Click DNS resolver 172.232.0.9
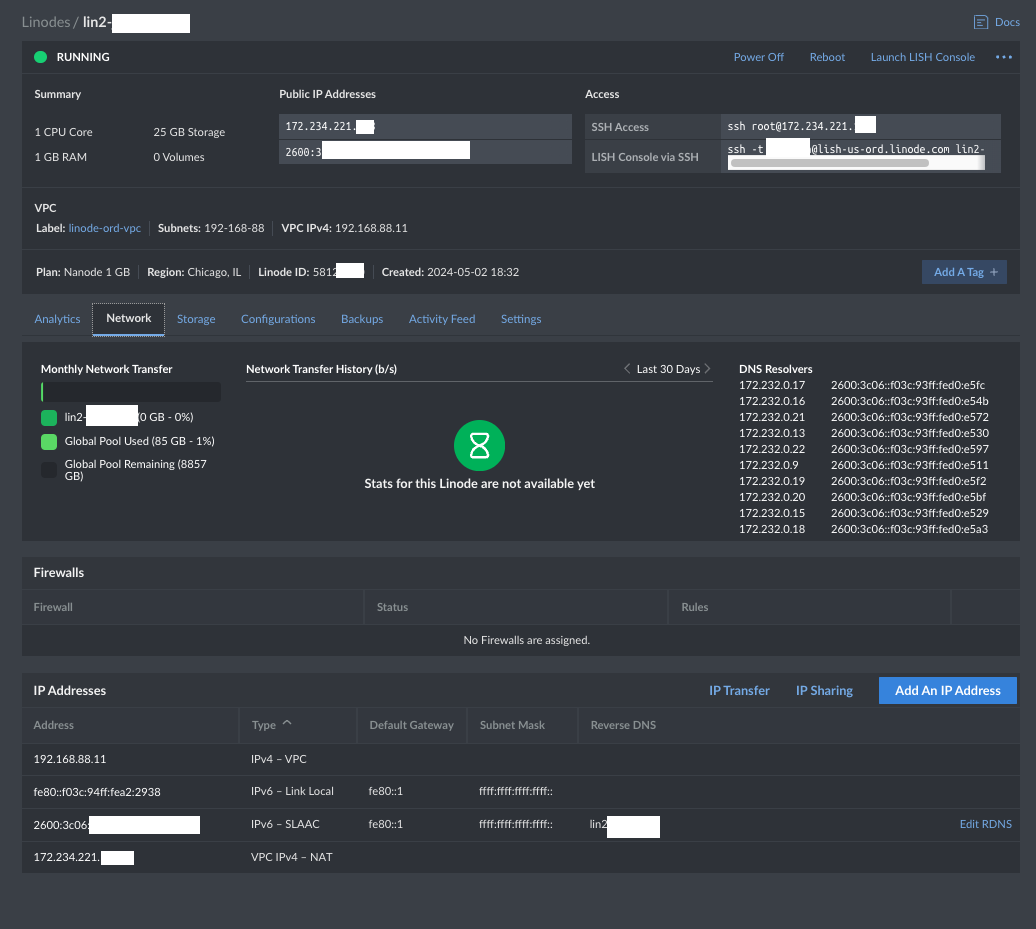The image size is (1036, 929). click(x=768, y=464)
